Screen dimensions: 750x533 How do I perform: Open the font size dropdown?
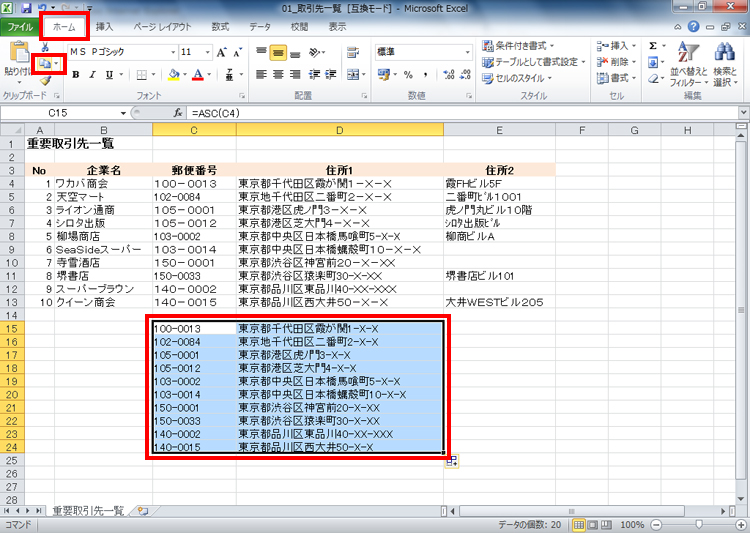208,52
